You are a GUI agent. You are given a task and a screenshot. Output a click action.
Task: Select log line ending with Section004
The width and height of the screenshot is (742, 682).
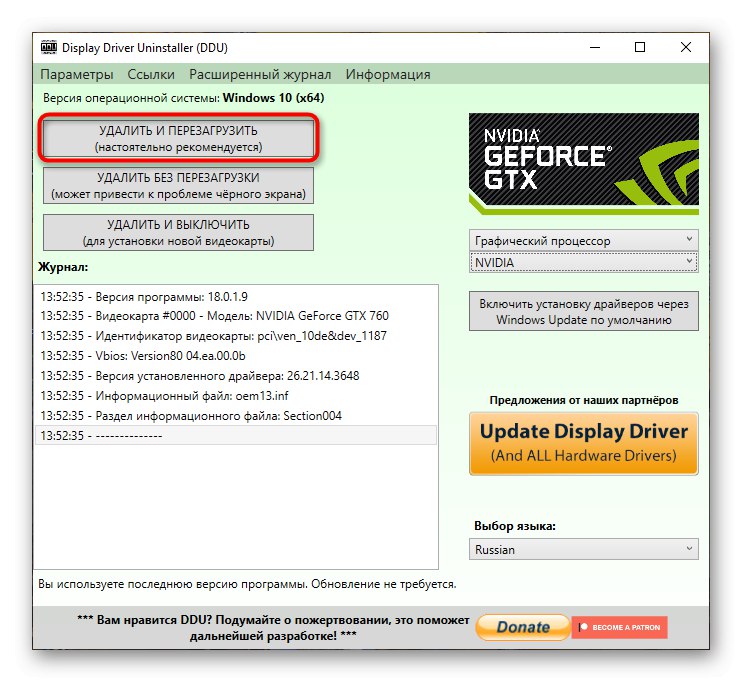tap(236, 416)
